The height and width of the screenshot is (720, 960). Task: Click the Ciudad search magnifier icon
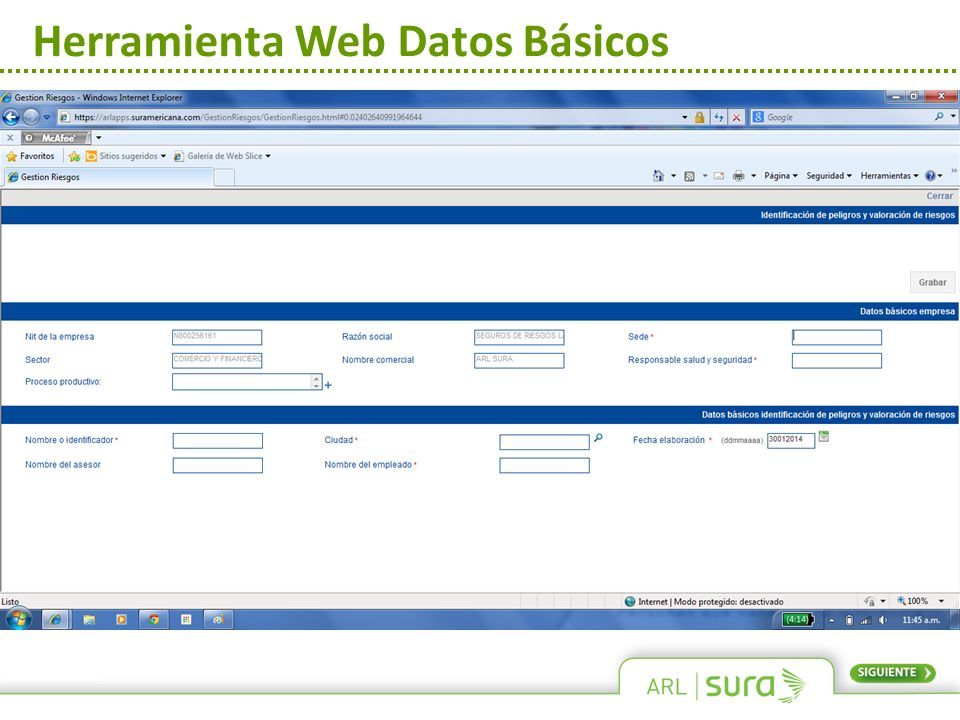(598, 438)
